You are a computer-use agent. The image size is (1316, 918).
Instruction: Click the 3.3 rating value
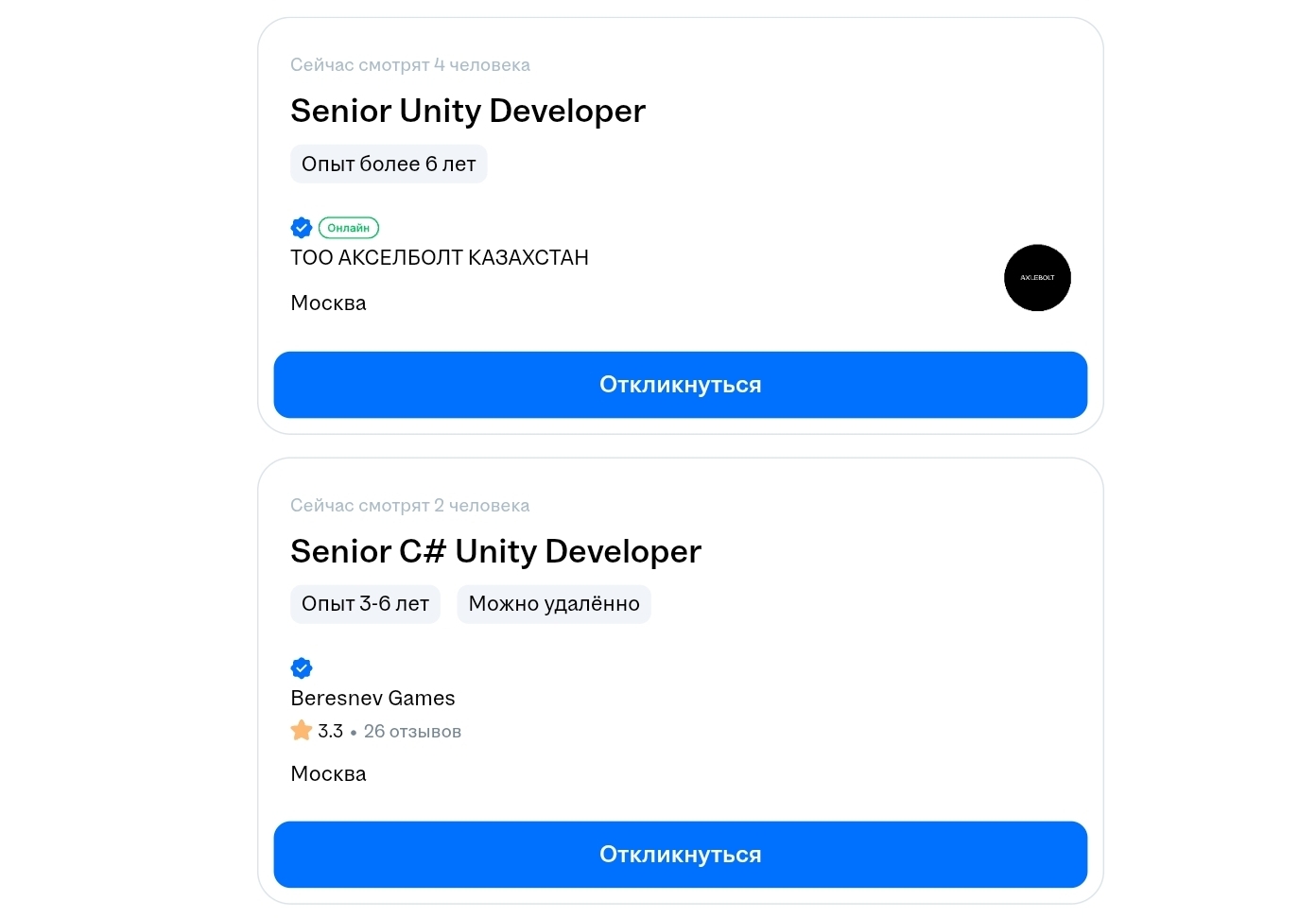[x=330, y=732]
